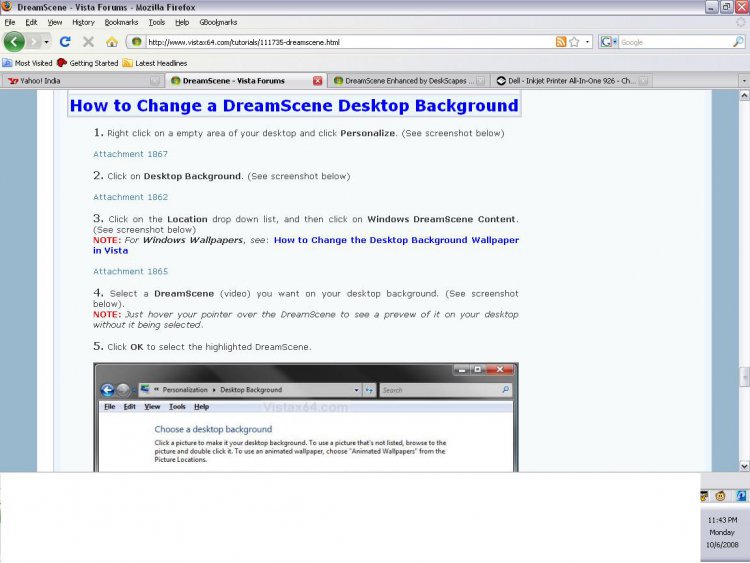
Task: Close the Dell Inkjet Printer tab
Action: tap(643, 81)
